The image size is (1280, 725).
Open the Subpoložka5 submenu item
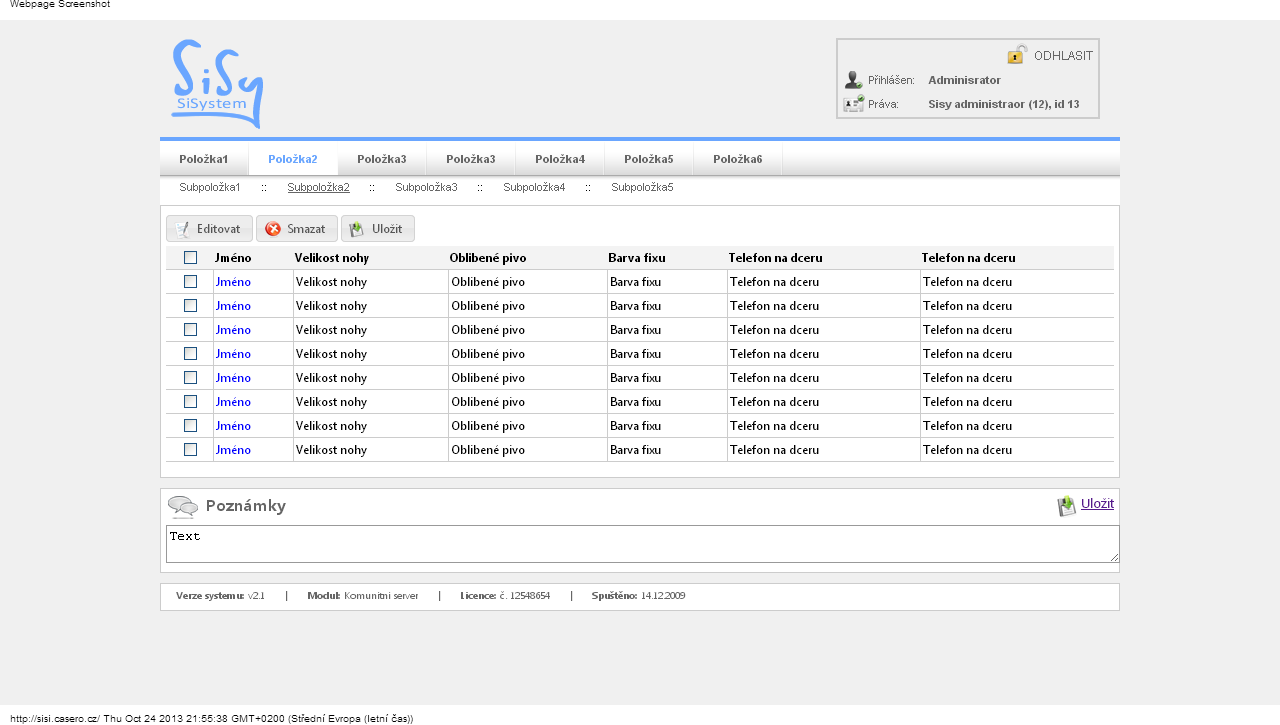pyautogui.click(x=642, y=187)
